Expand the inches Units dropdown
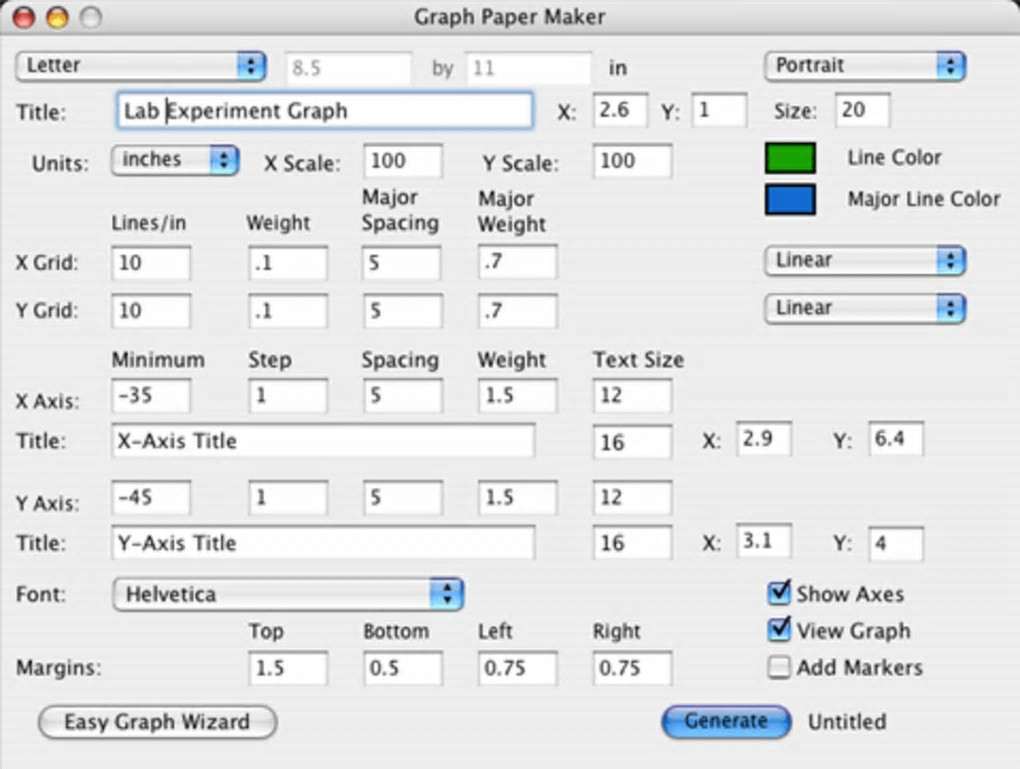 [x=174, y=160]
